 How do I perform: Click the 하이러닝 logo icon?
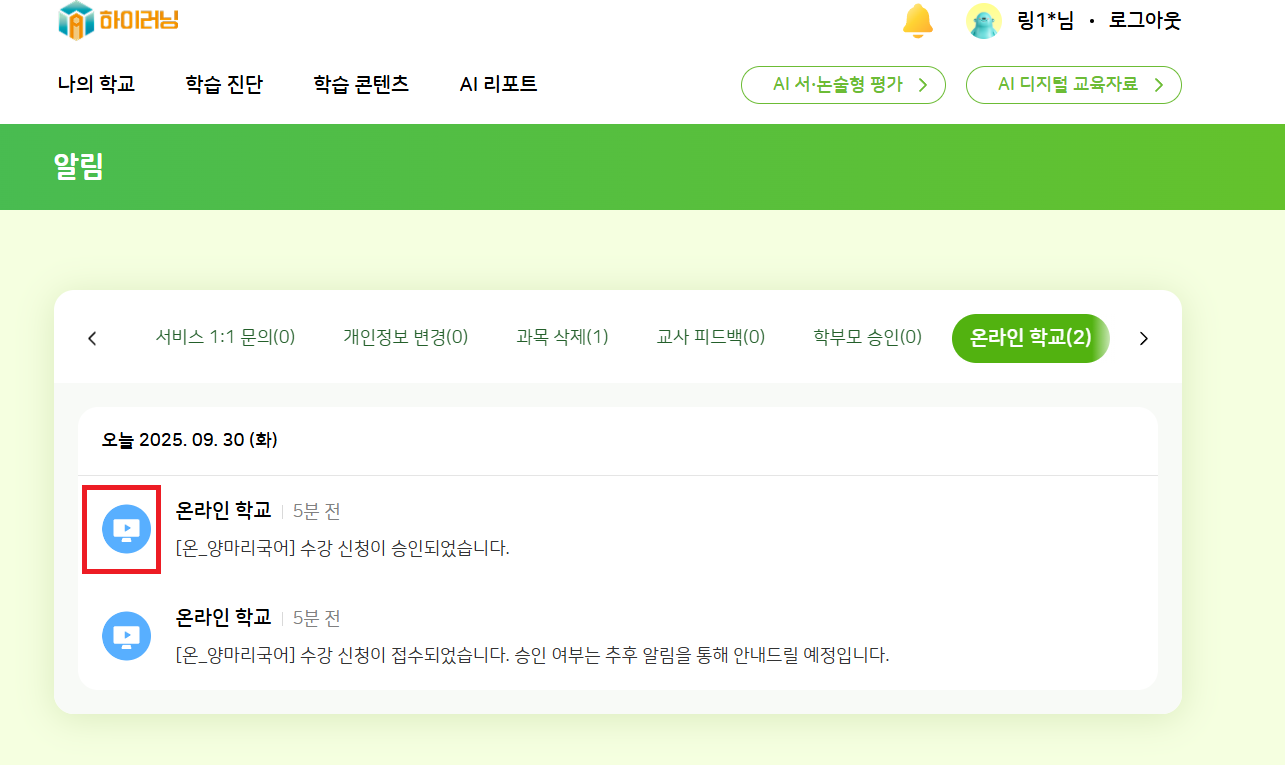(x=76, y=20)
